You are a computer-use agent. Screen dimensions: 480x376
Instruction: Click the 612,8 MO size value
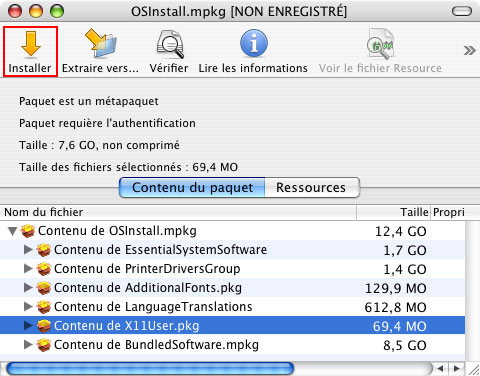[x=395, y=307]
